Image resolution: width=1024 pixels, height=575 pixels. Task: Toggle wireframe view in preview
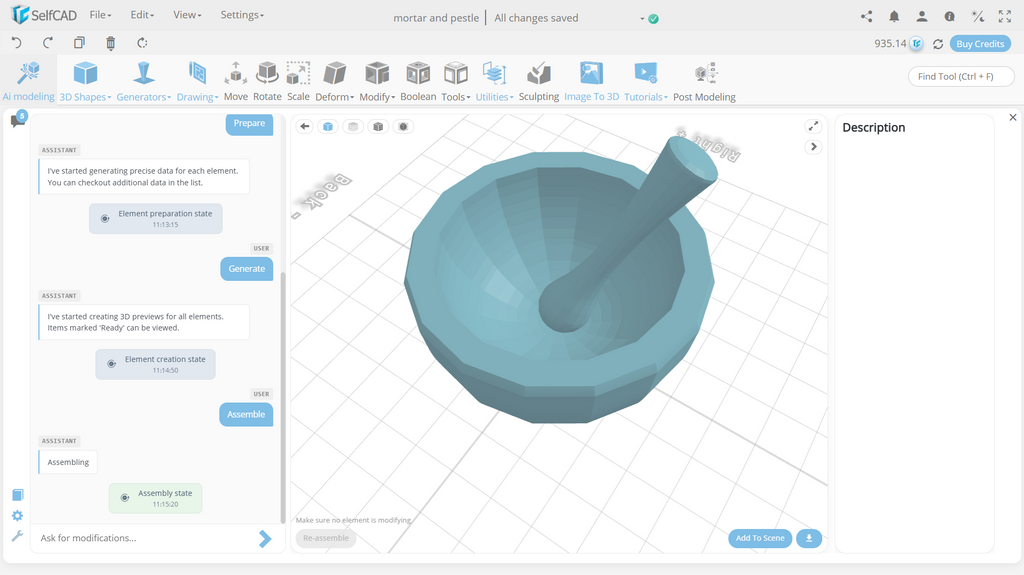[353, 126]
